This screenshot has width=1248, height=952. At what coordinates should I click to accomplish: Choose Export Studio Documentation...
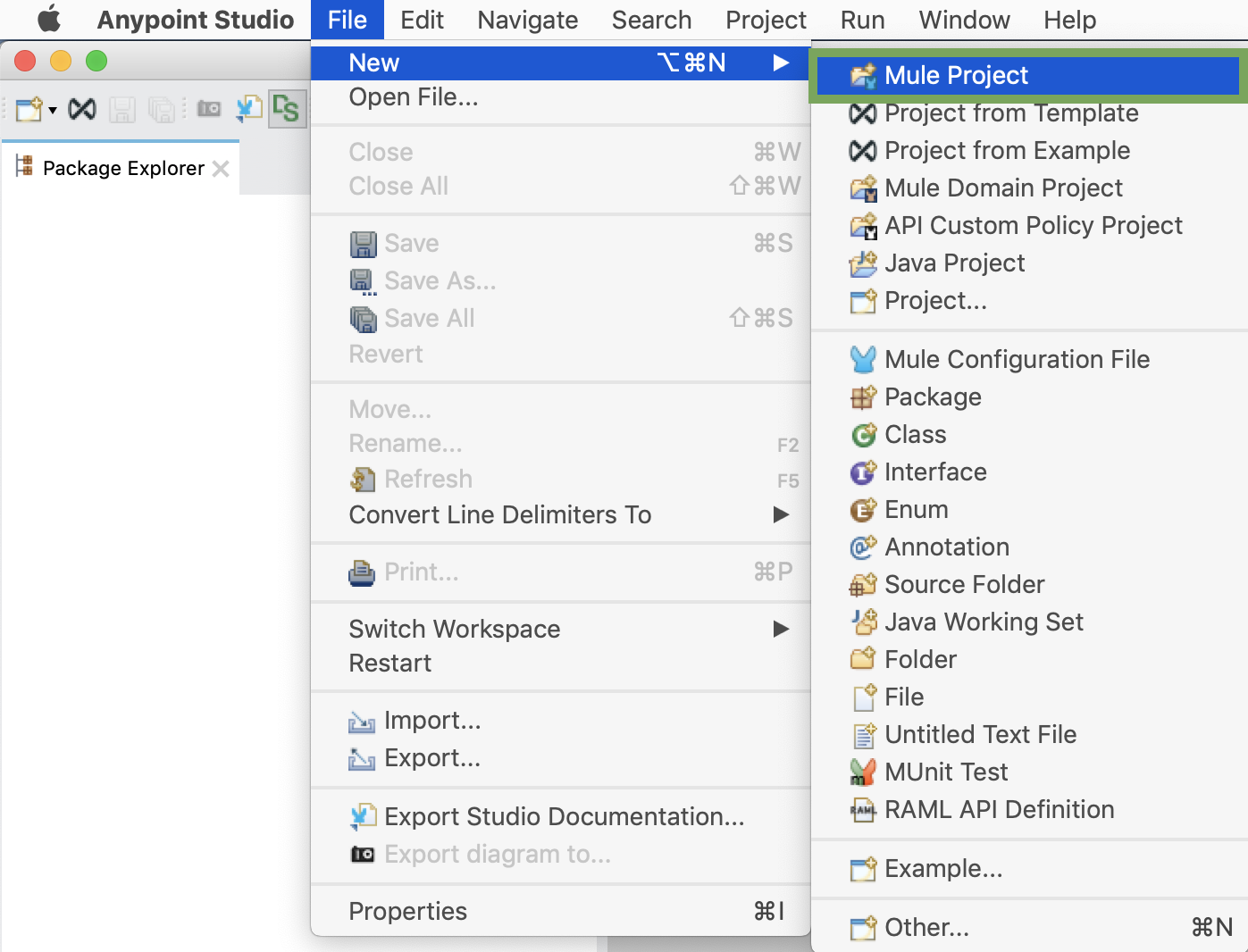point(560,816)
